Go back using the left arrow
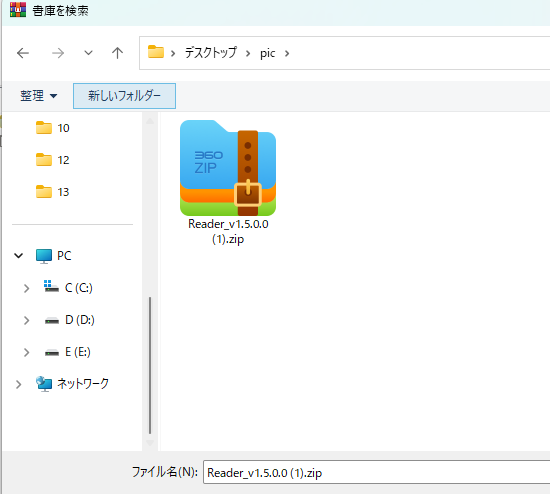Viewport: 550px width, 494px height. click(23, 53)
